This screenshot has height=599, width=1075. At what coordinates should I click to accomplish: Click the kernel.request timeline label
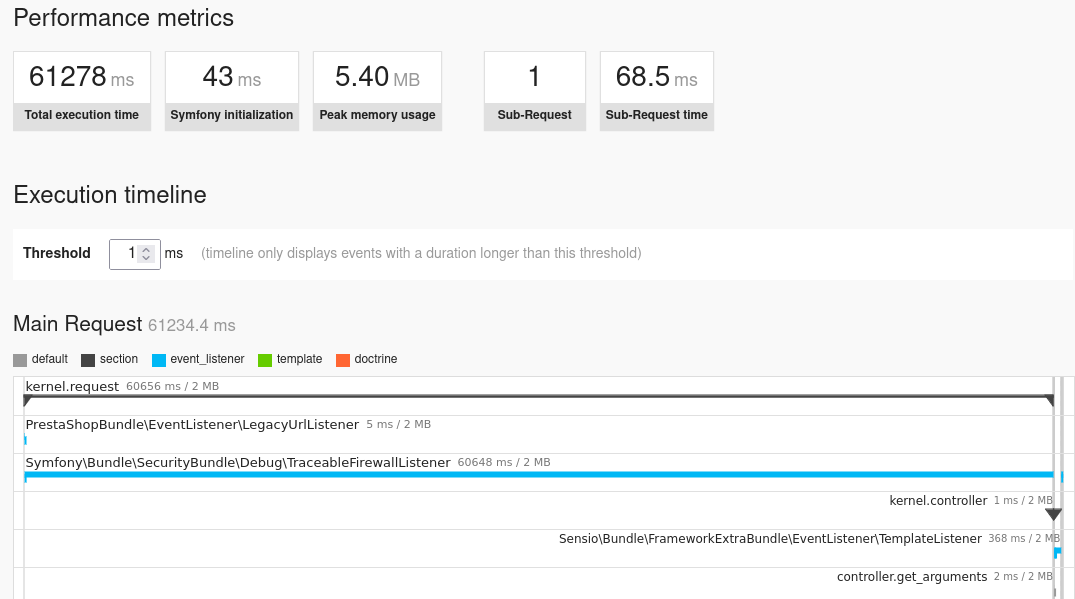pyautogui.click(x=72, y=387)
